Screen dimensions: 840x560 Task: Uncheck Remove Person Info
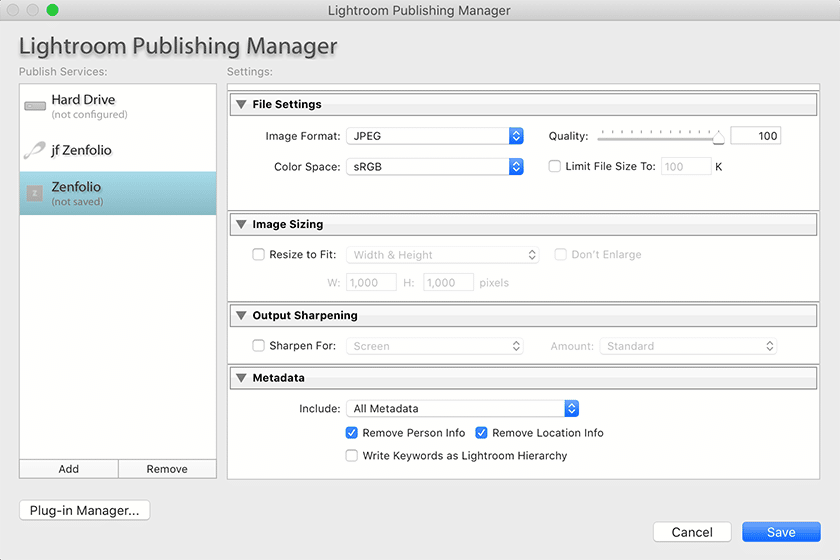coord(351,432)
